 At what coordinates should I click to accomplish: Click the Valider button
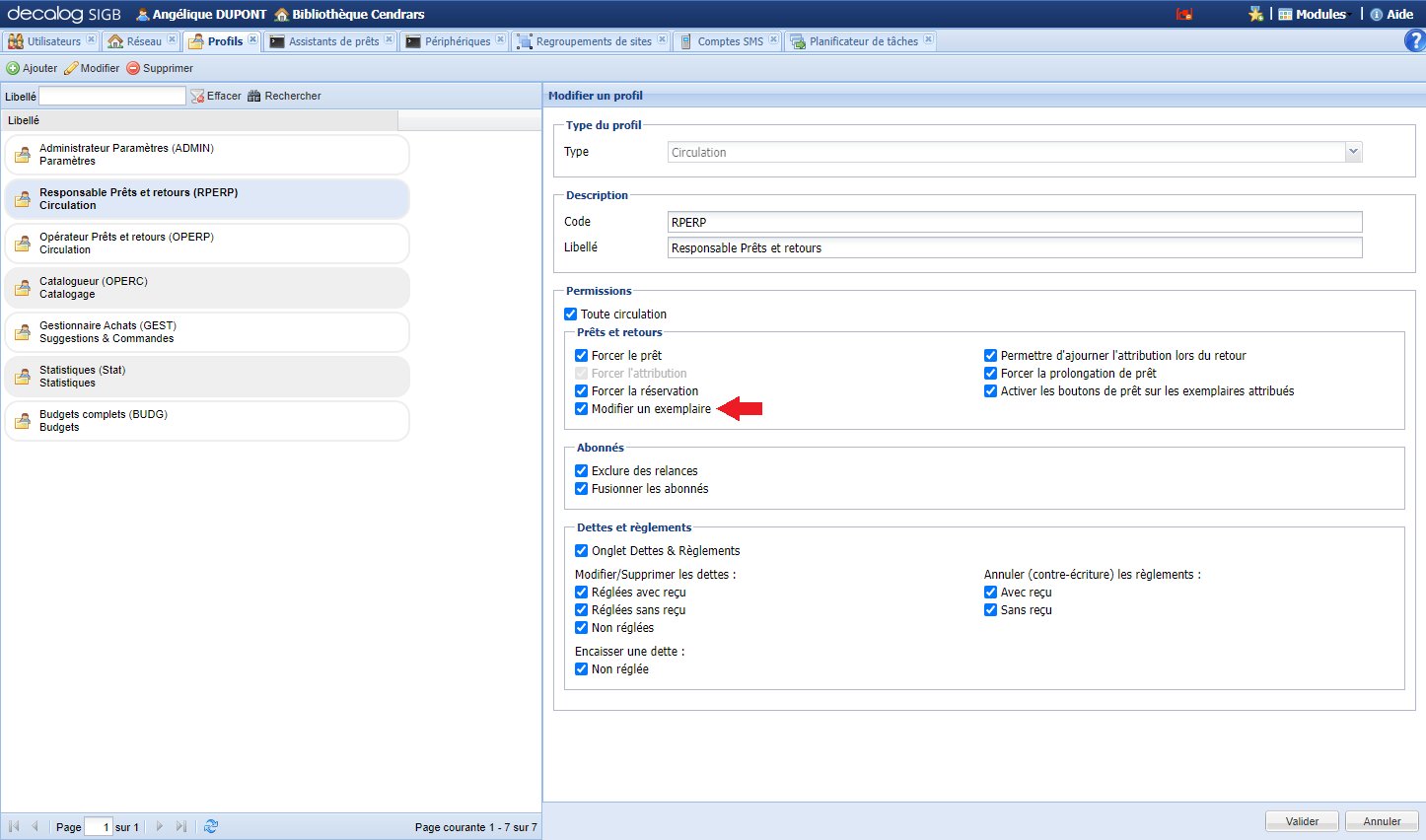click(1302, 821)
